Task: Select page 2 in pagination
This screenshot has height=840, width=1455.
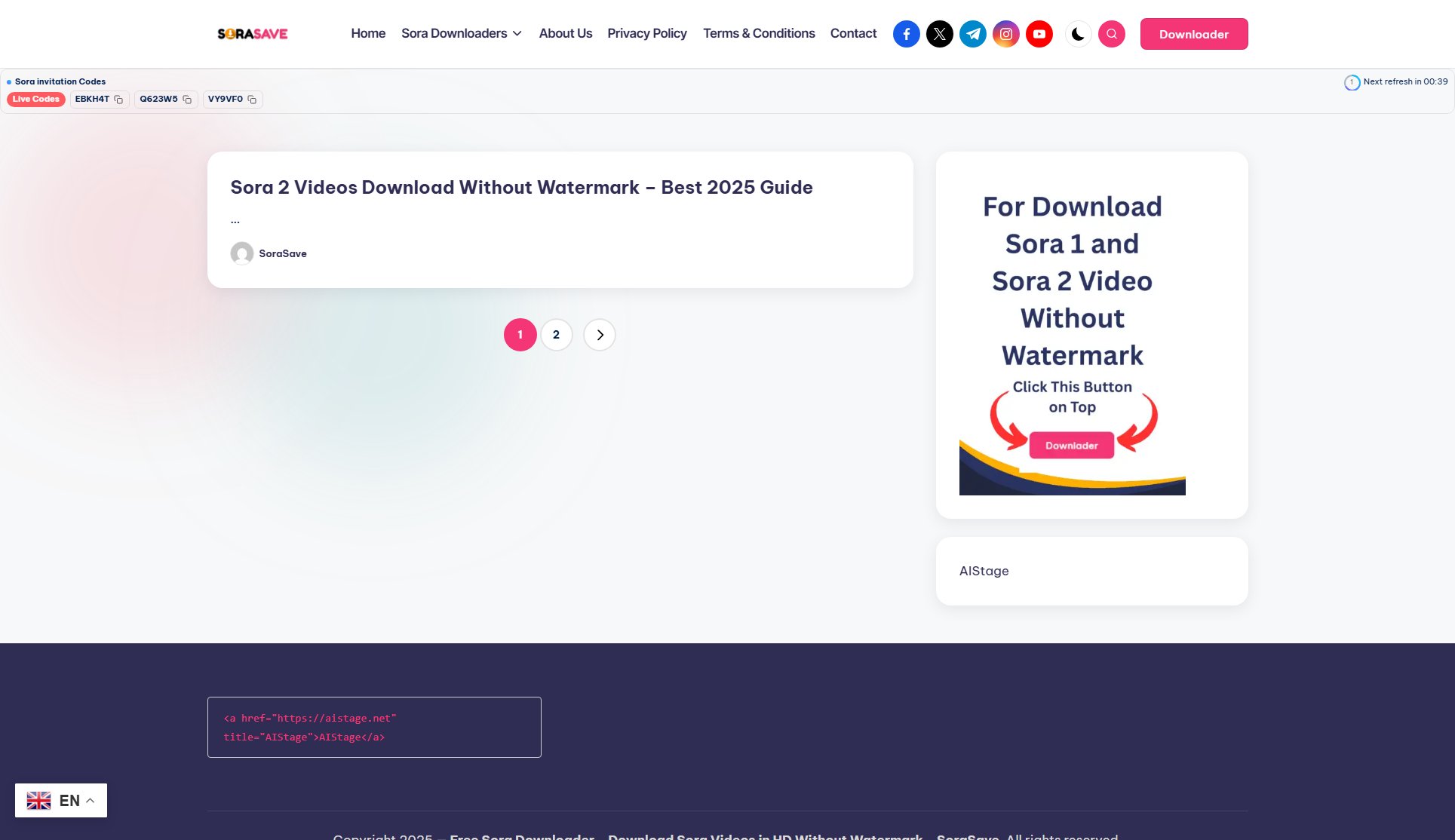Action: coord(557,334)
